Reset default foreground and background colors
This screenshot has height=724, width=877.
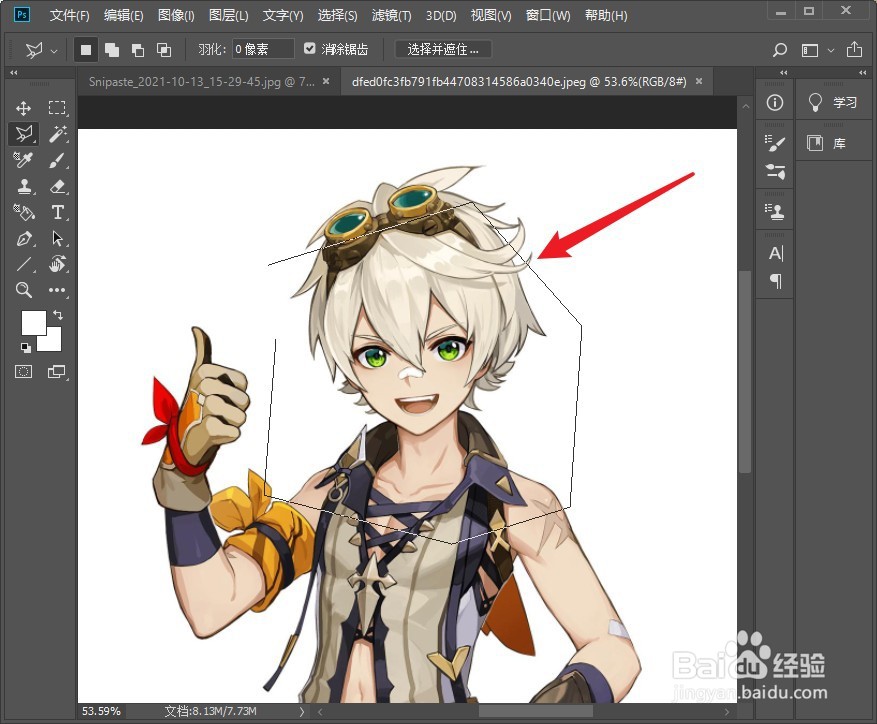(x=25, y=347)
